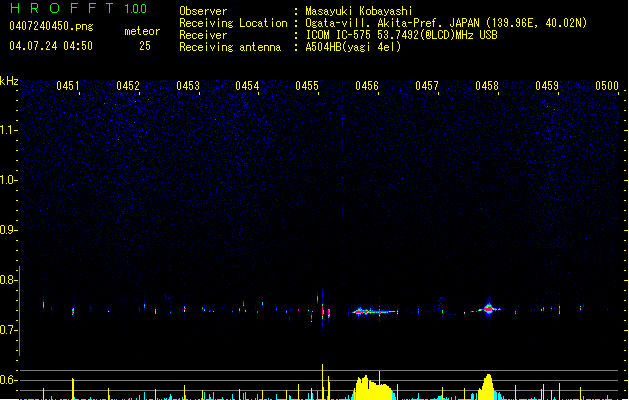Viewport: 629px width, 400px height.
Task: Click the 'meteor' label
Action: coord(142,31)
